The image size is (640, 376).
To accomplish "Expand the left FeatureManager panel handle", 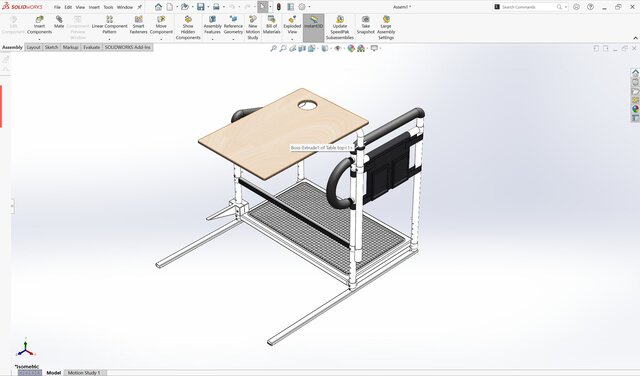I will (12, 205).
